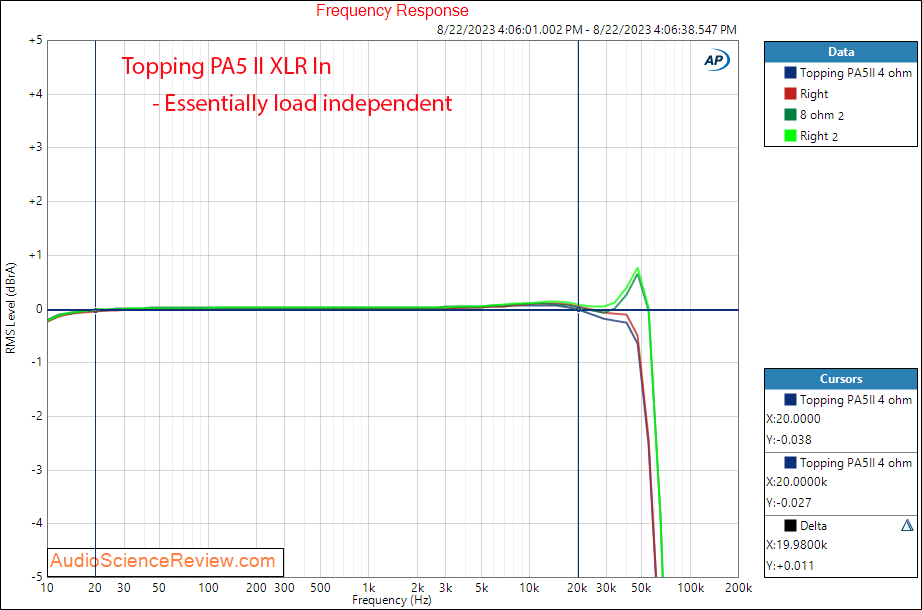
Task: Click the 'RMS Level (dBrA)' axis label
Action: (x=11, y=308)
